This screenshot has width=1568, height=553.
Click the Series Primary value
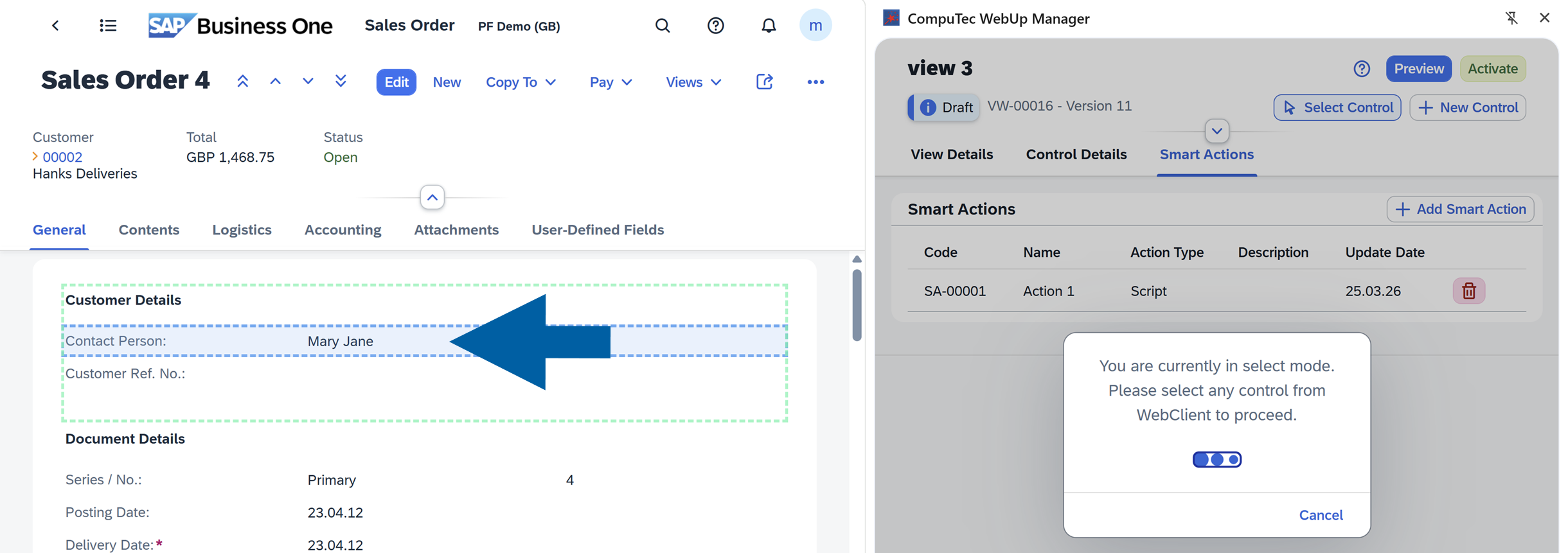coord(332,480)
